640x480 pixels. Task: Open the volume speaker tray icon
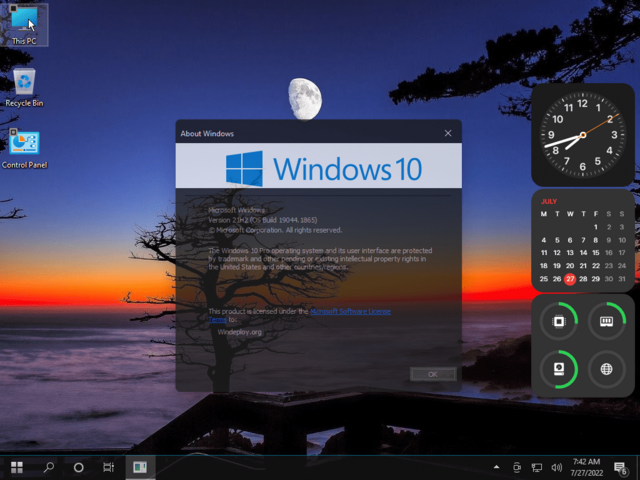coord(556,467)
